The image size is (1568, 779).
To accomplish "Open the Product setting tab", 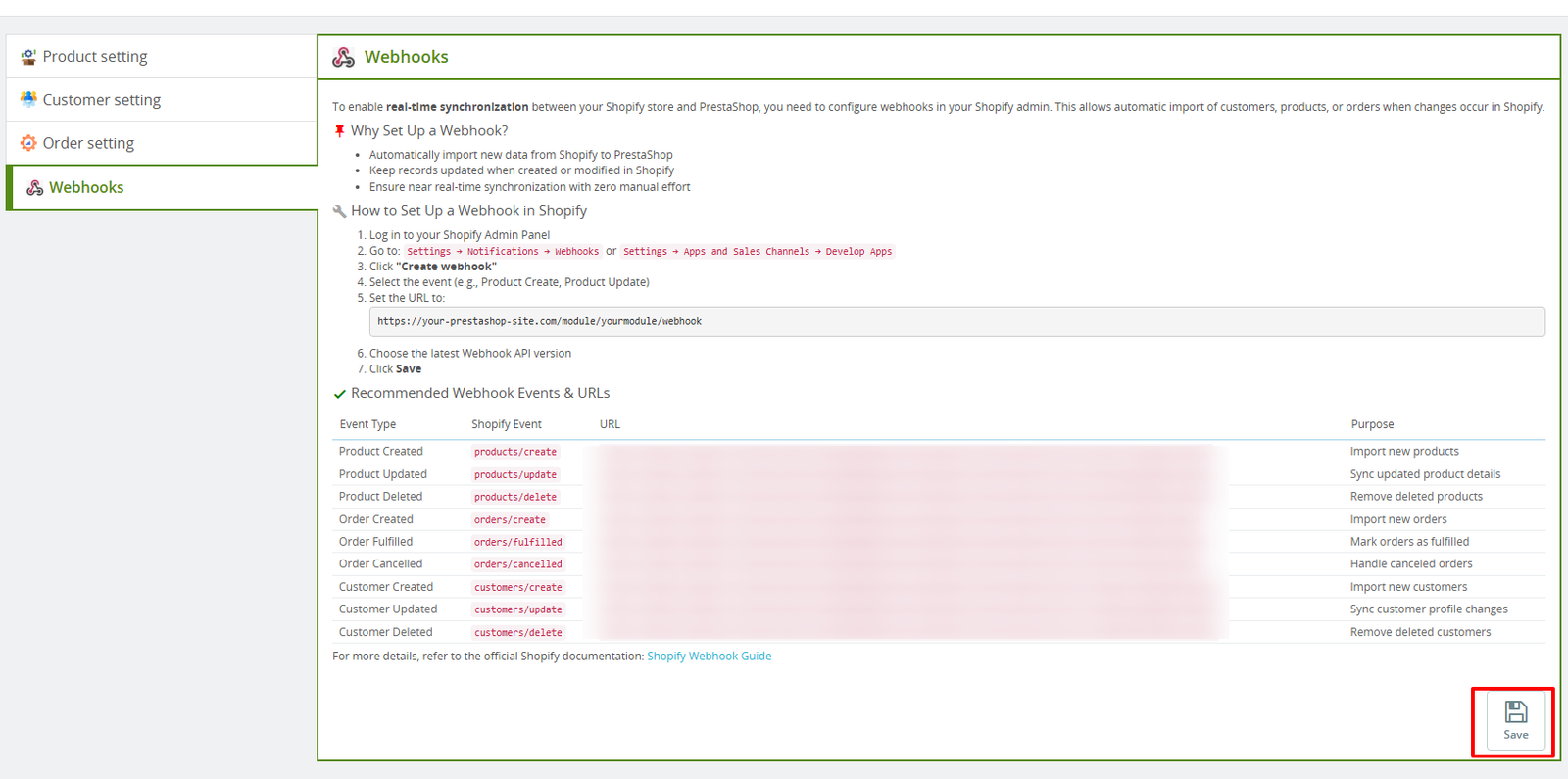I will [162, 57].
